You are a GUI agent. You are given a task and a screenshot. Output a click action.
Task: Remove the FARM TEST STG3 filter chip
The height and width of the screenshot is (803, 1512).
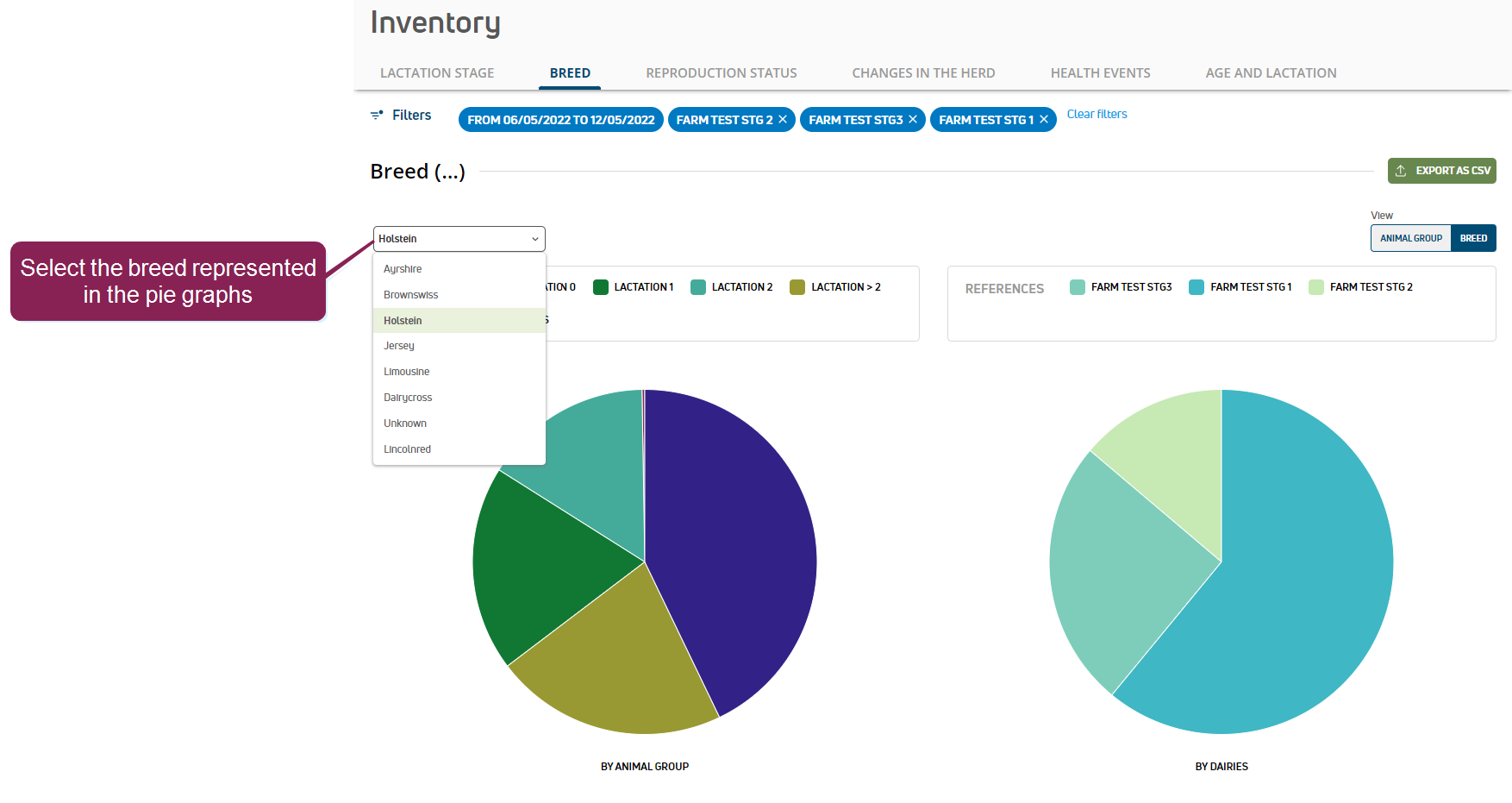pyautogui.click(x=913, y=119)
